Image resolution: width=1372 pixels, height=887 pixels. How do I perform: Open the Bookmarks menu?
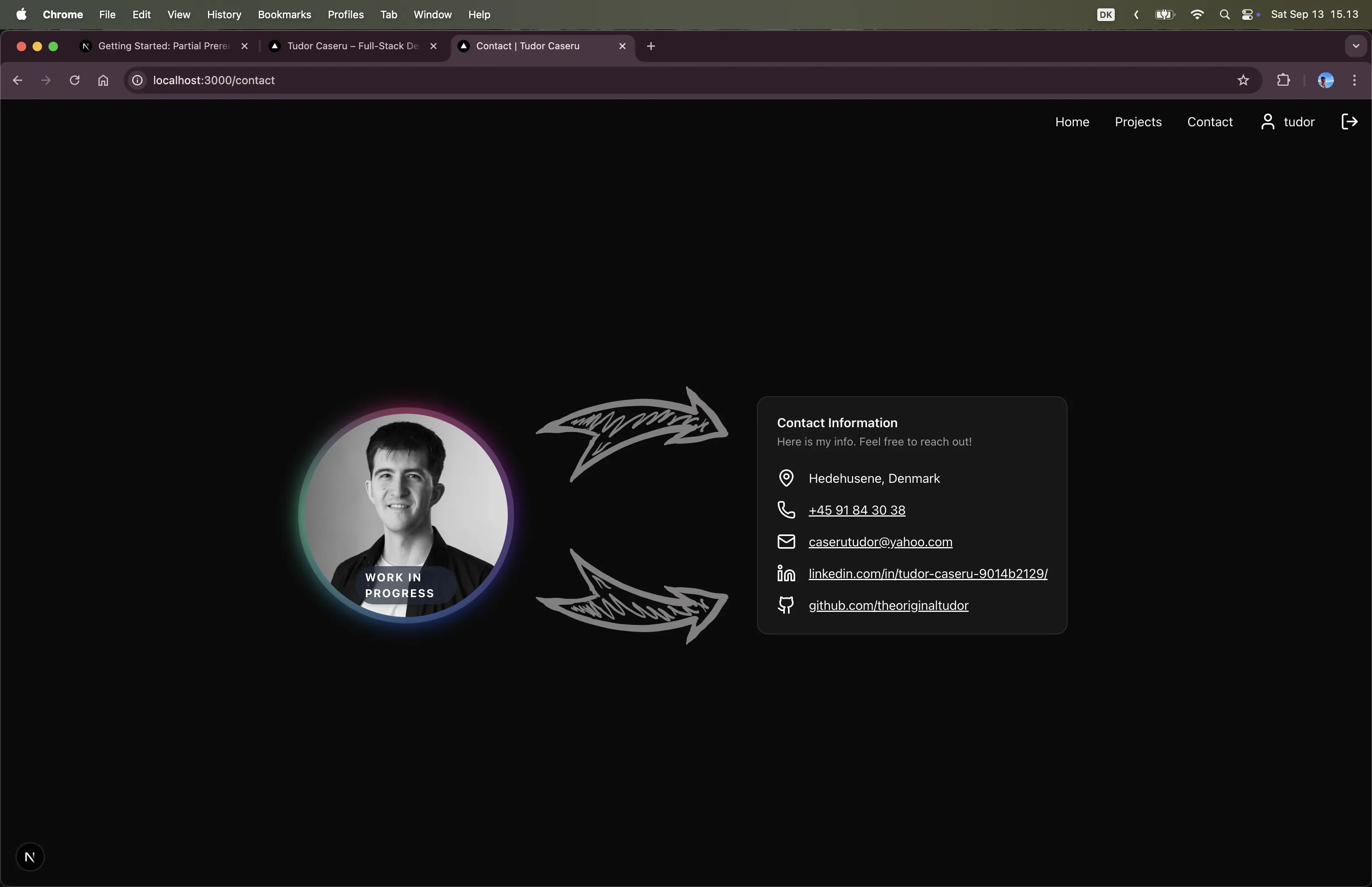click(x=284, y=14)
